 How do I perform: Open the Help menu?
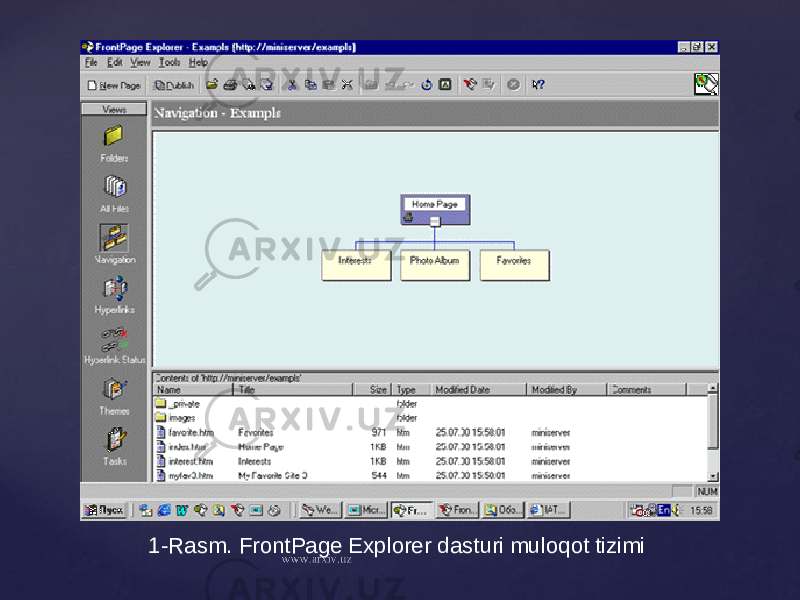[x=198, y=62]
